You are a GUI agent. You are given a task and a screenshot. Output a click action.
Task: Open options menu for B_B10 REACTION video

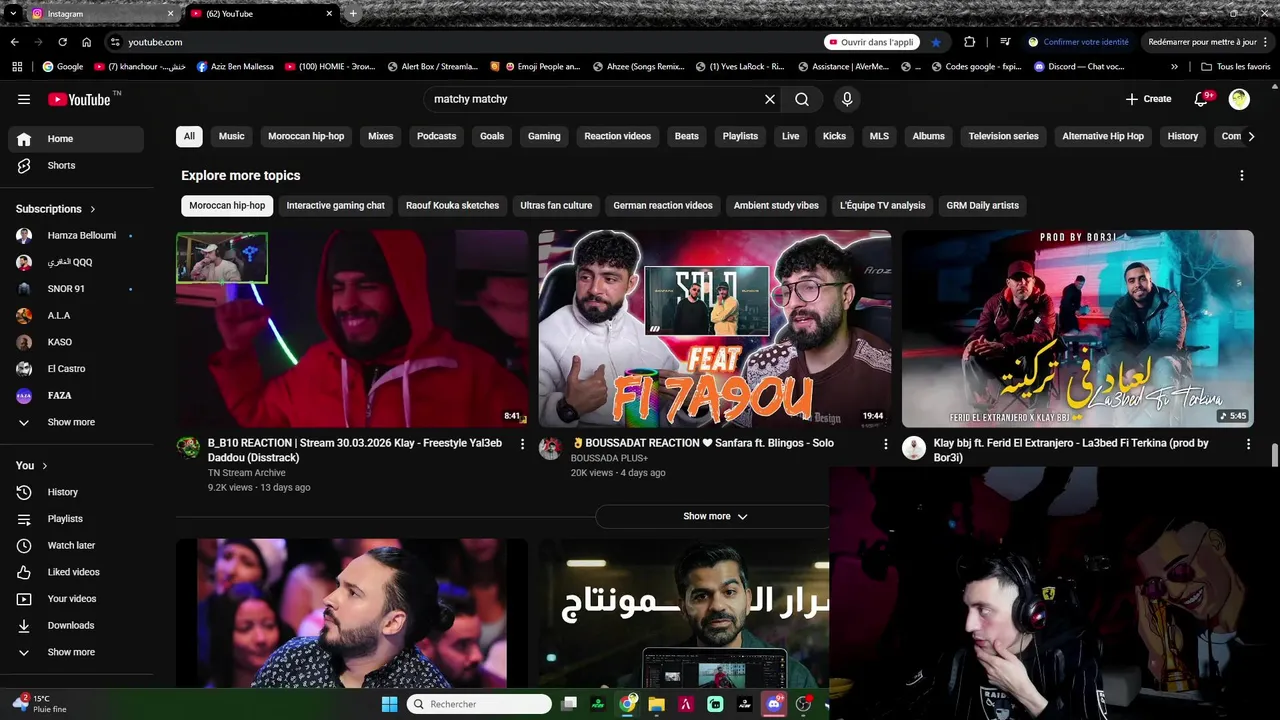pos(522,444)
